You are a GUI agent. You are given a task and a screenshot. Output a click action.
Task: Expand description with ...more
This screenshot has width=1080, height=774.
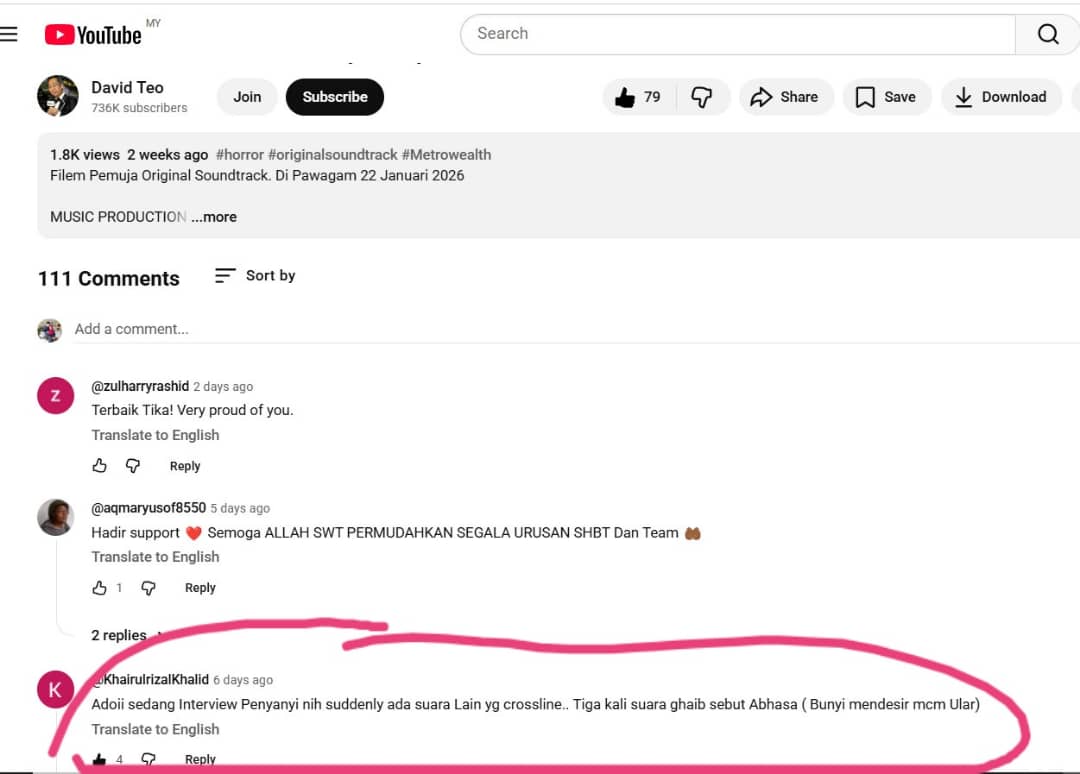214,217
